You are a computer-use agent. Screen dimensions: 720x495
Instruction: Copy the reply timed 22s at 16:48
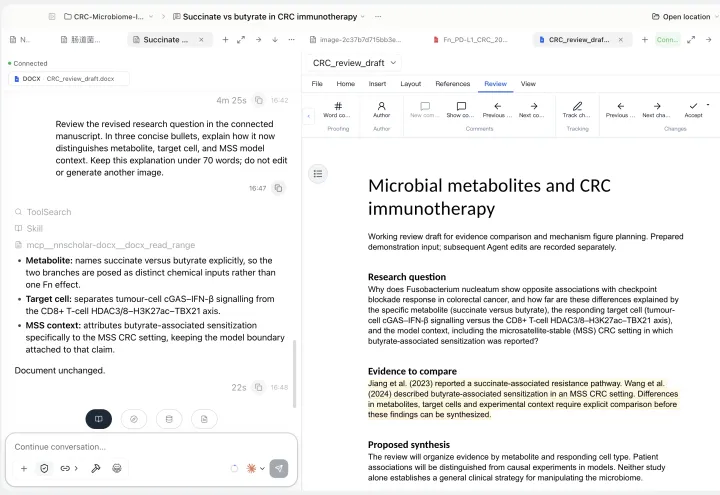(259, 387)
